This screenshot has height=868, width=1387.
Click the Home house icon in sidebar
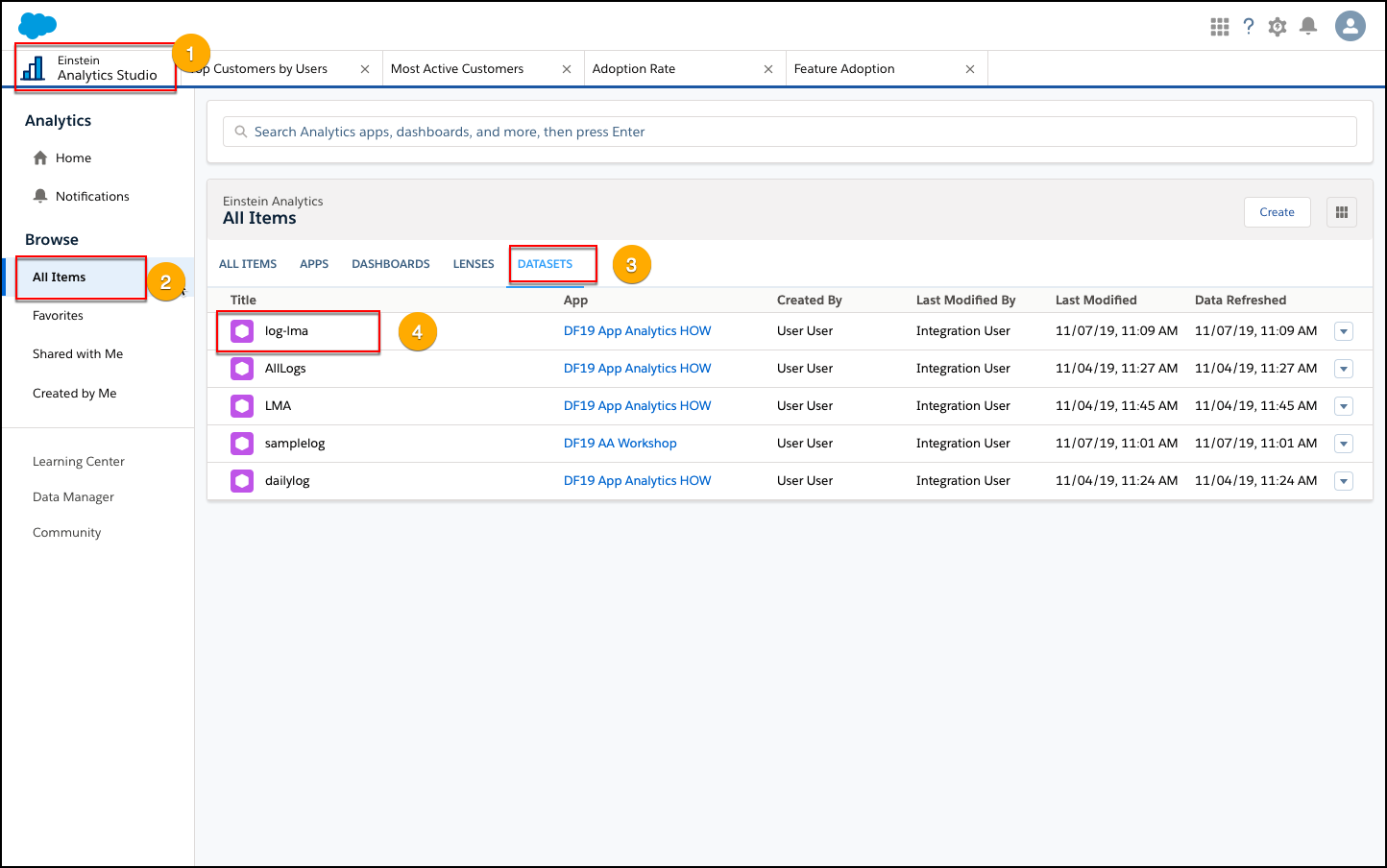pos(40,157)
